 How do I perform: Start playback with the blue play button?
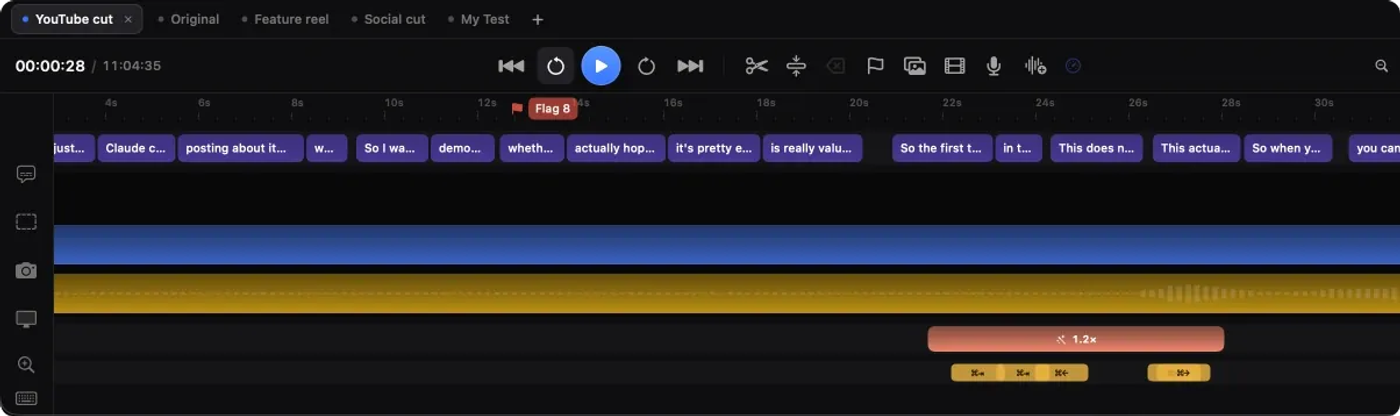pos(601,66)
